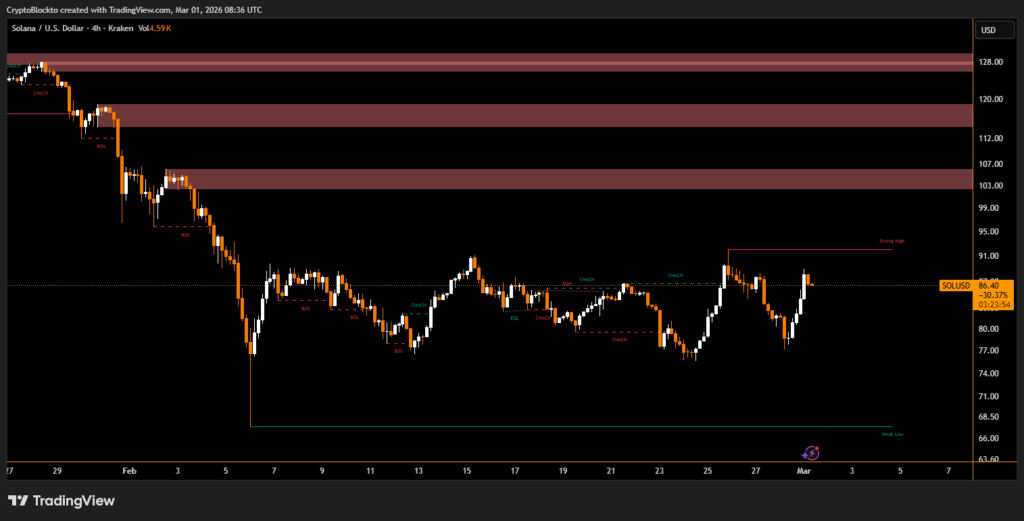The width and height of the screenshot is (1024, 521).
Task: Click the Feb marker on the time axis
Action: 127,469
